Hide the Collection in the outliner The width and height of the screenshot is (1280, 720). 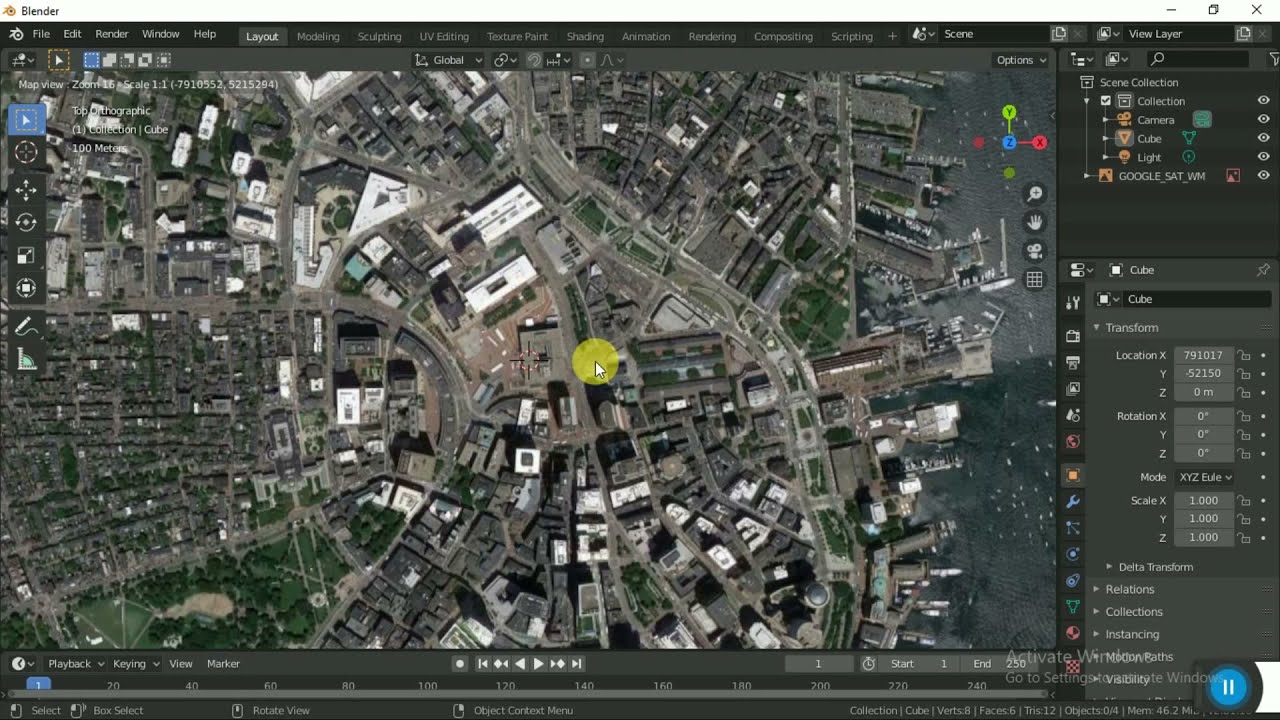point(1263,101)
